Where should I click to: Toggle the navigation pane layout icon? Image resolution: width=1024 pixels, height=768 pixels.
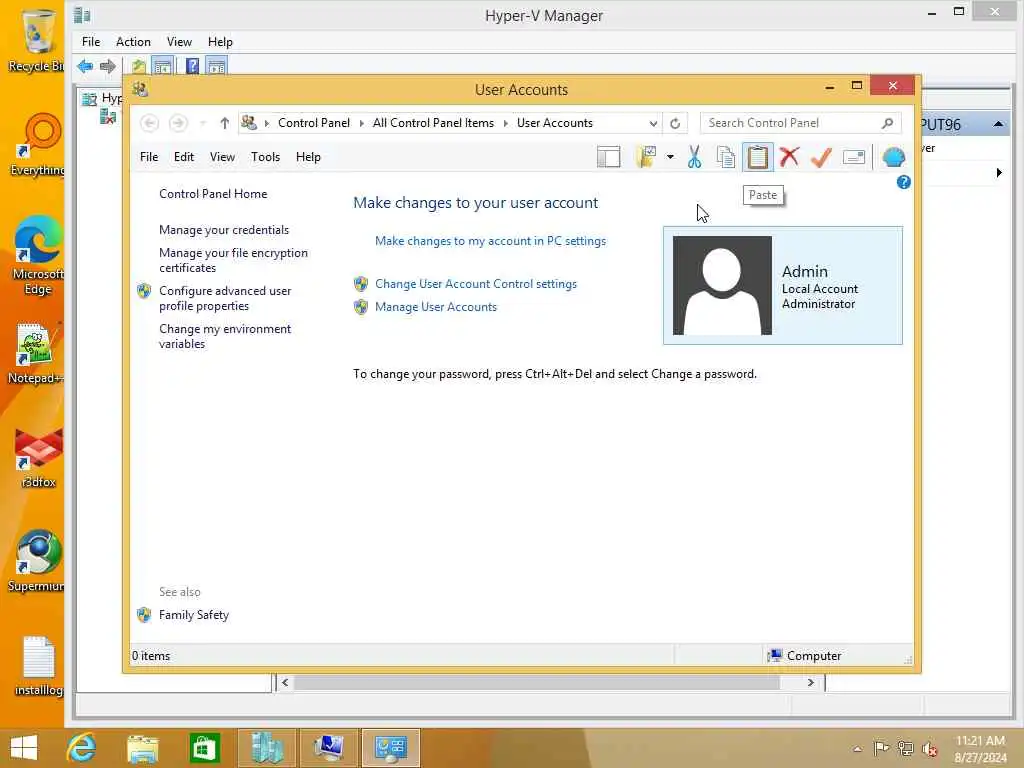coord(608,157)
